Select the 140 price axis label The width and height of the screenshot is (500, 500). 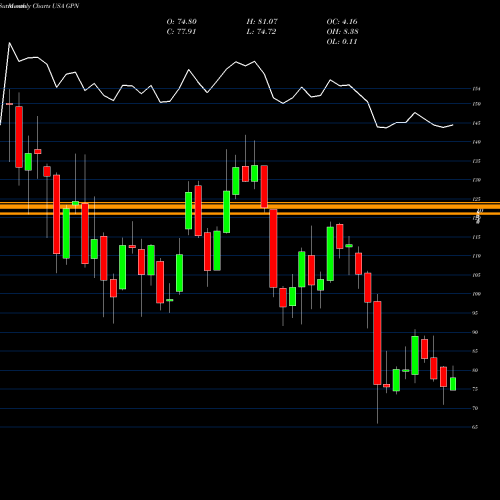pos(476,142)
